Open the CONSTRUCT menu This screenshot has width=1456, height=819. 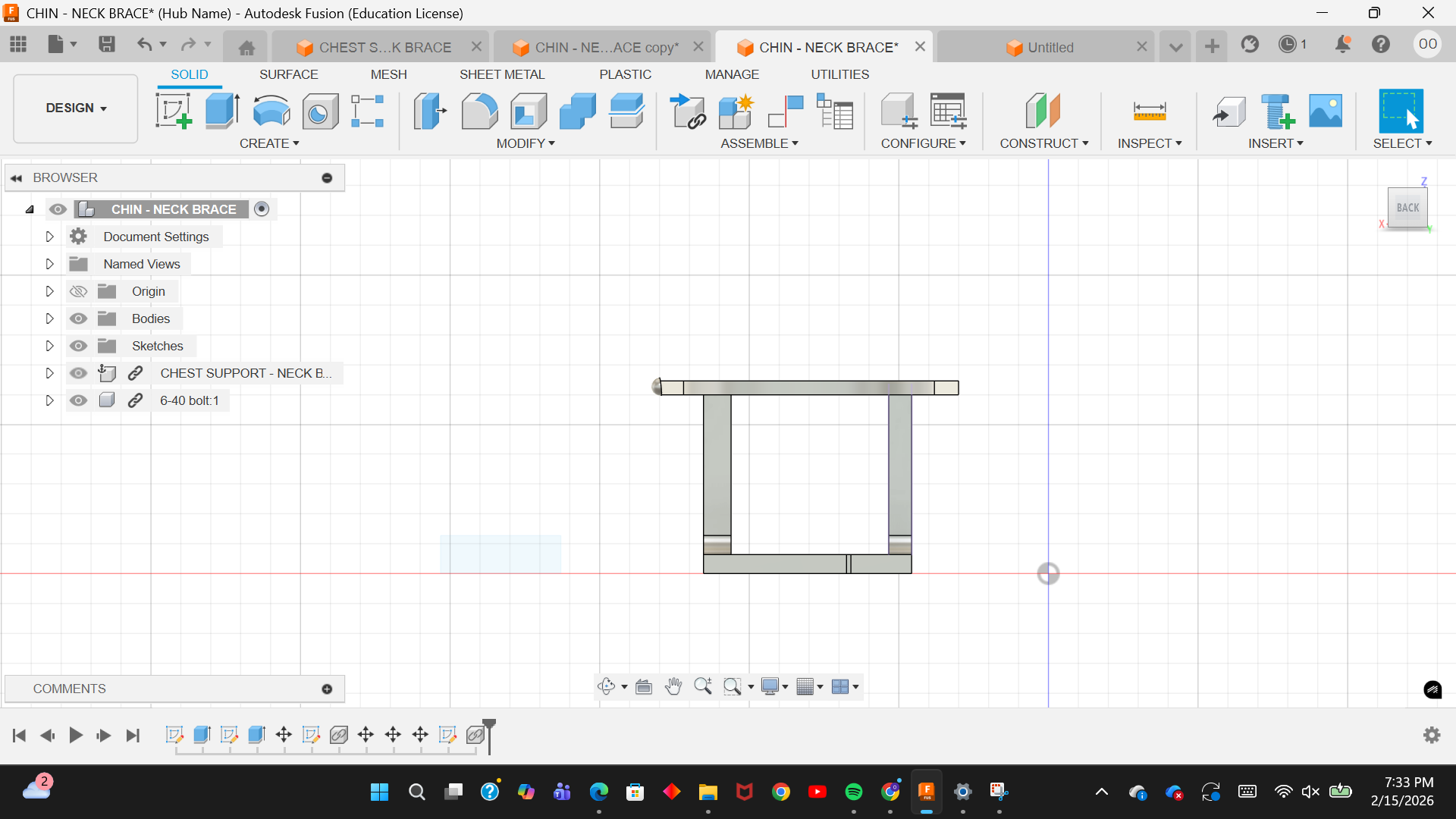tap(1043, 143)
